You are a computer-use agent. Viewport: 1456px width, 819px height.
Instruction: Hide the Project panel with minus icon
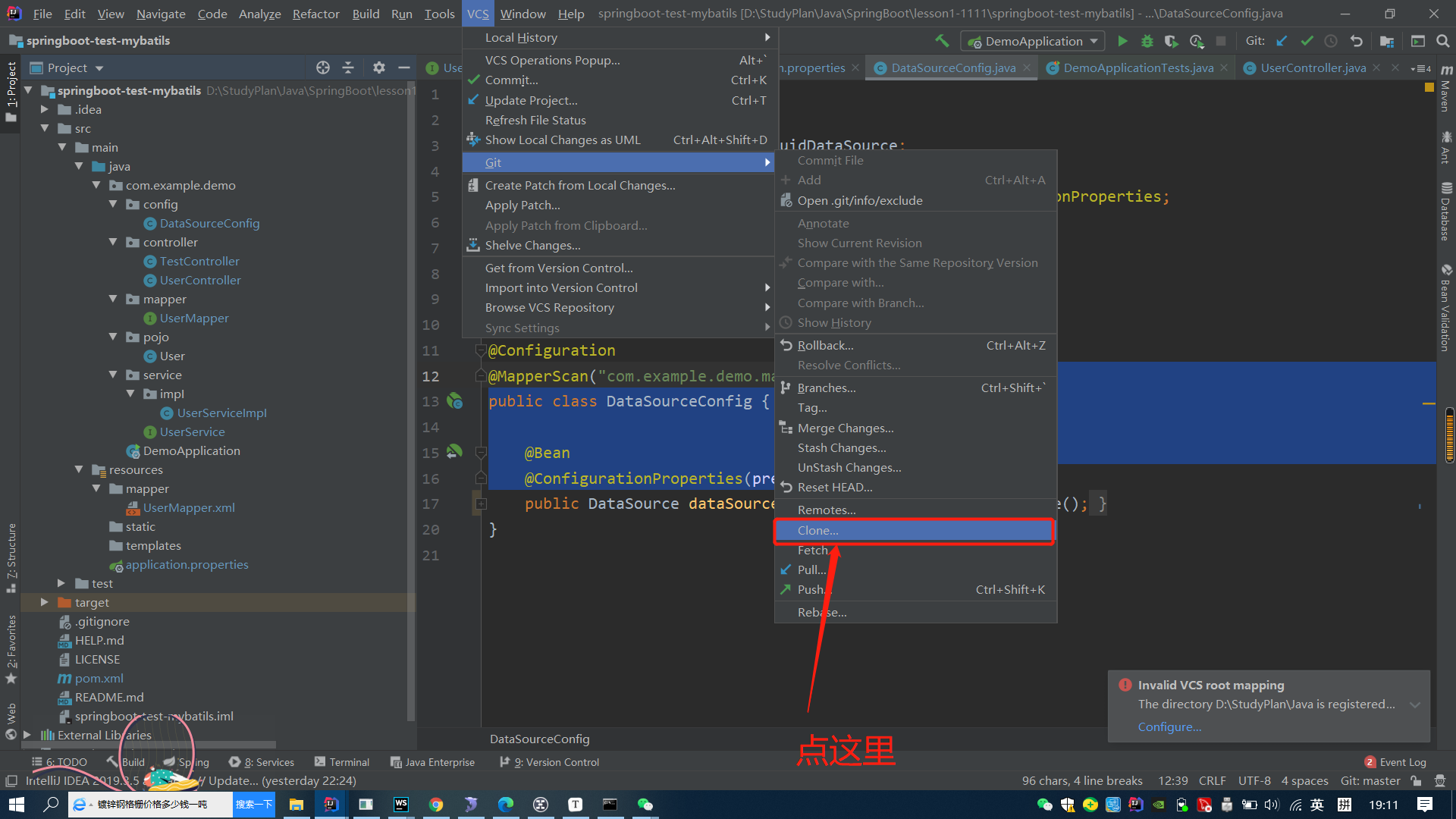tap(404, 67)
